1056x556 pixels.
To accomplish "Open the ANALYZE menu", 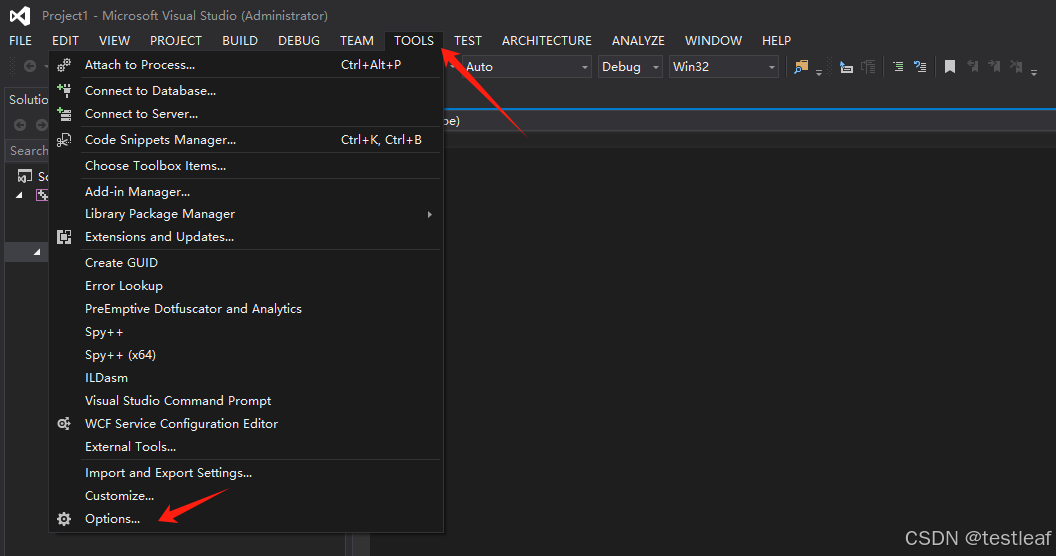I will click(x=638, y=41).
